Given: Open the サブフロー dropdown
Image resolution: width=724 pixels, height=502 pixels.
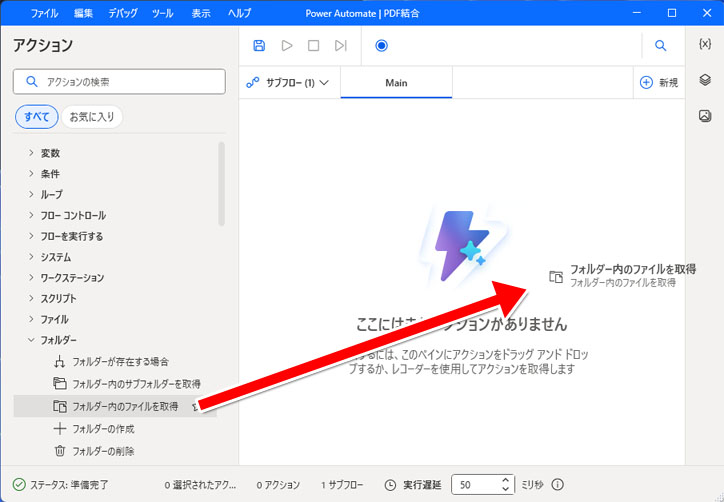Looking at the screenshot, I should (290, 83).
